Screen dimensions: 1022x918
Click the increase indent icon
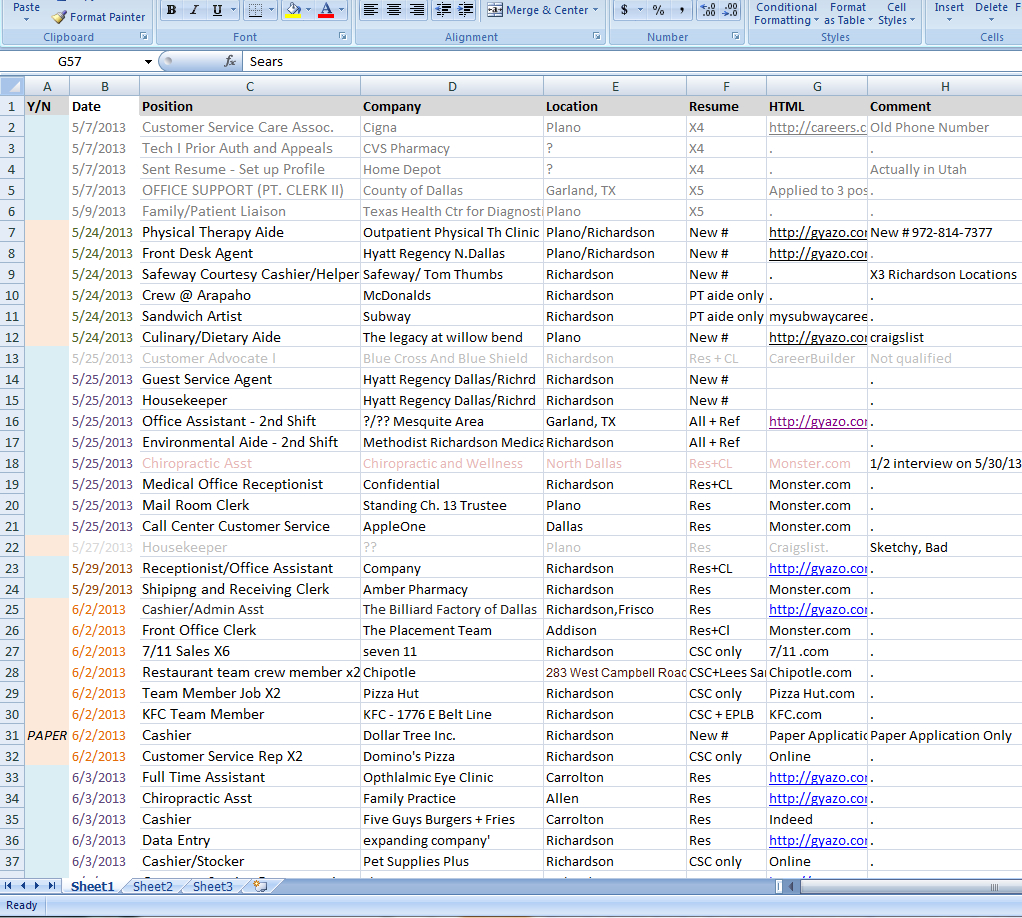tap(466, 10)
